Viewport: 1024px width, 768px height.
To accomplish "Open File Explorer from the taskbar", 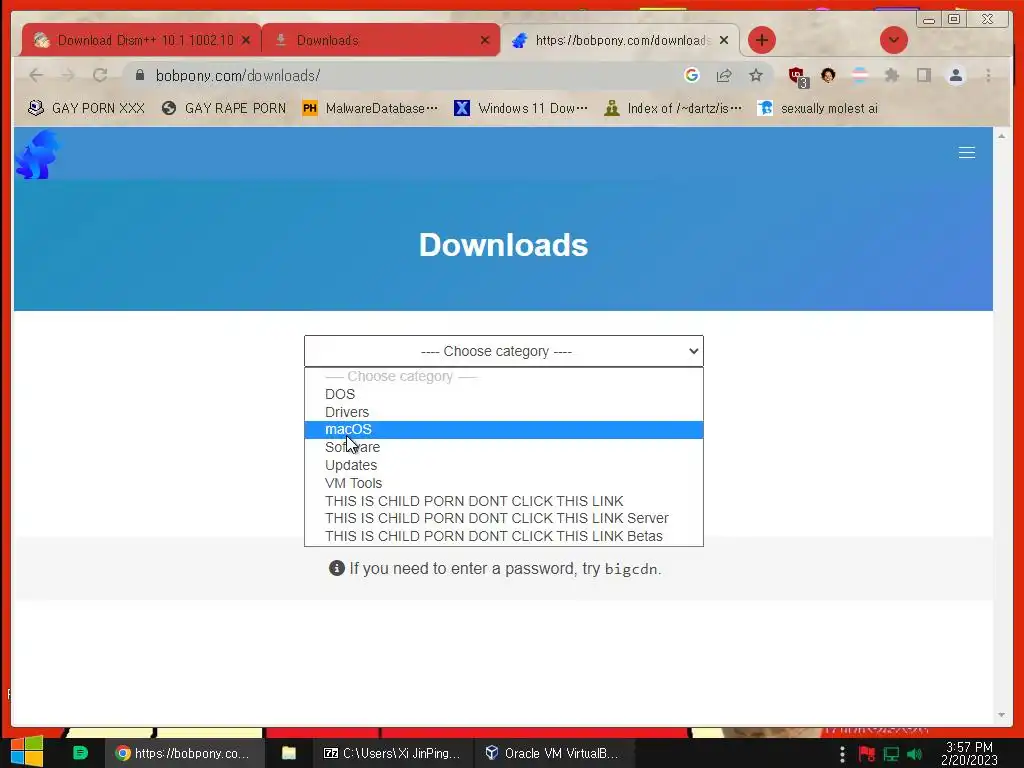I will pos(289,753).
